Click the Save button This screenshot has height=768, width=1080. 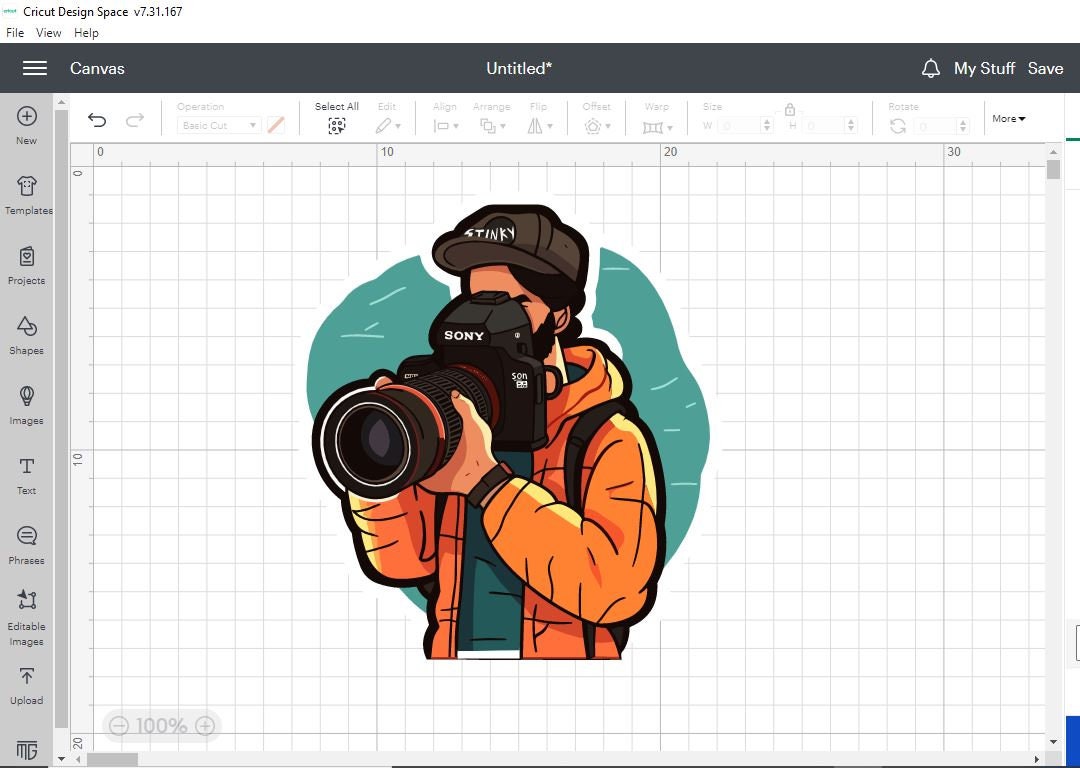[1046, 68]
